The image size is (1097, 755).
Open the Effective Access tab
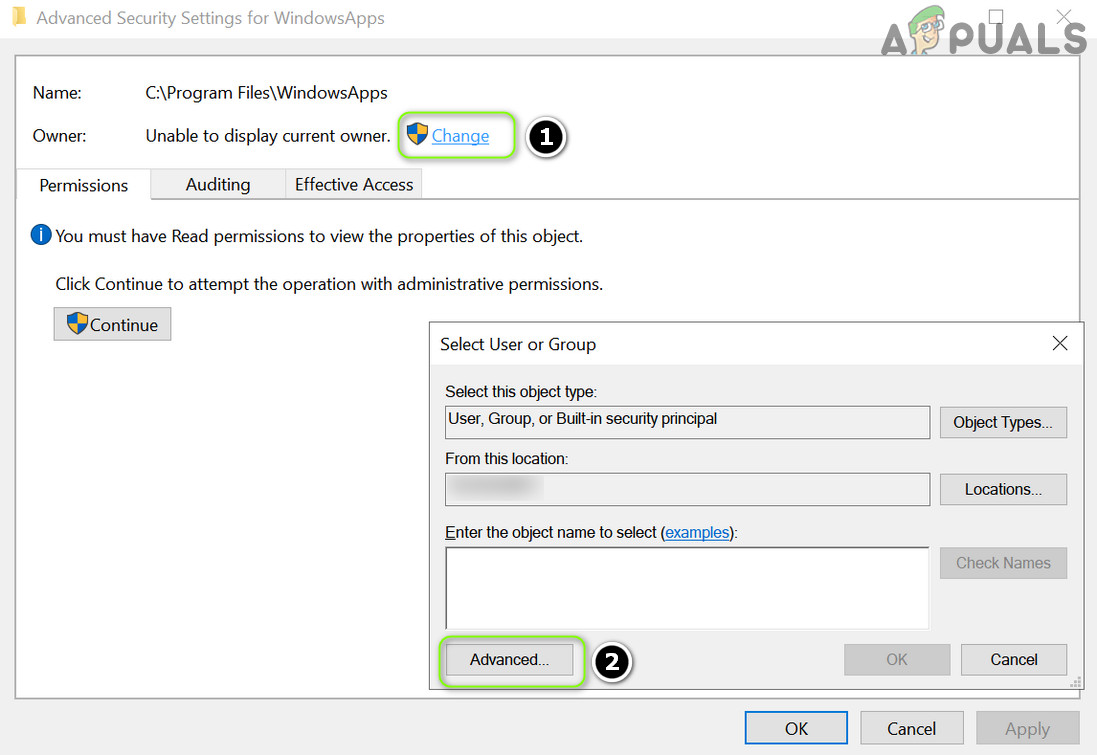pyautogui.click(x=353, y=185)
